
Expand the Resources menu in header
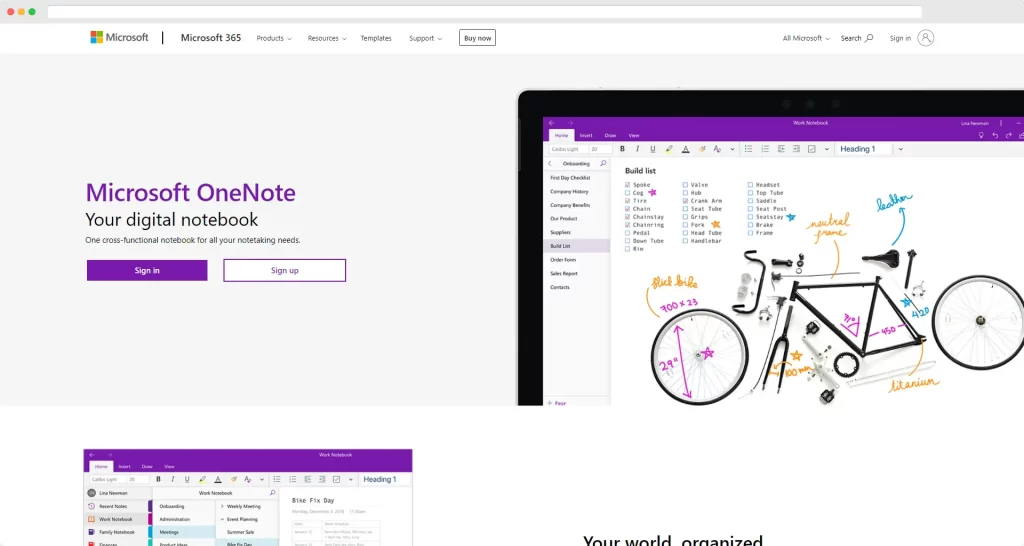(327, 39)
